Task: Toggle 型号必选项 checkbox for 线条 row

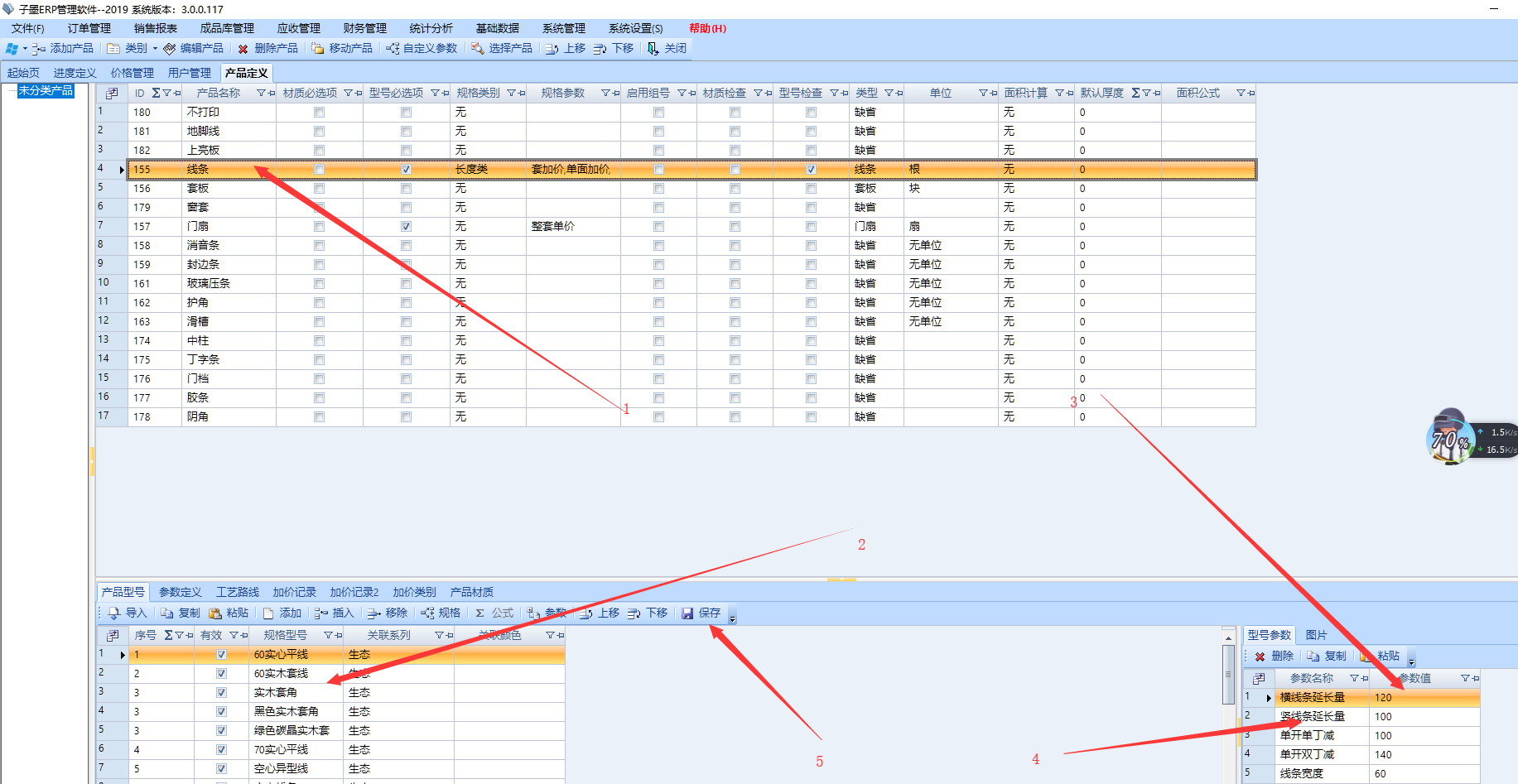Action: coord(406,170)
